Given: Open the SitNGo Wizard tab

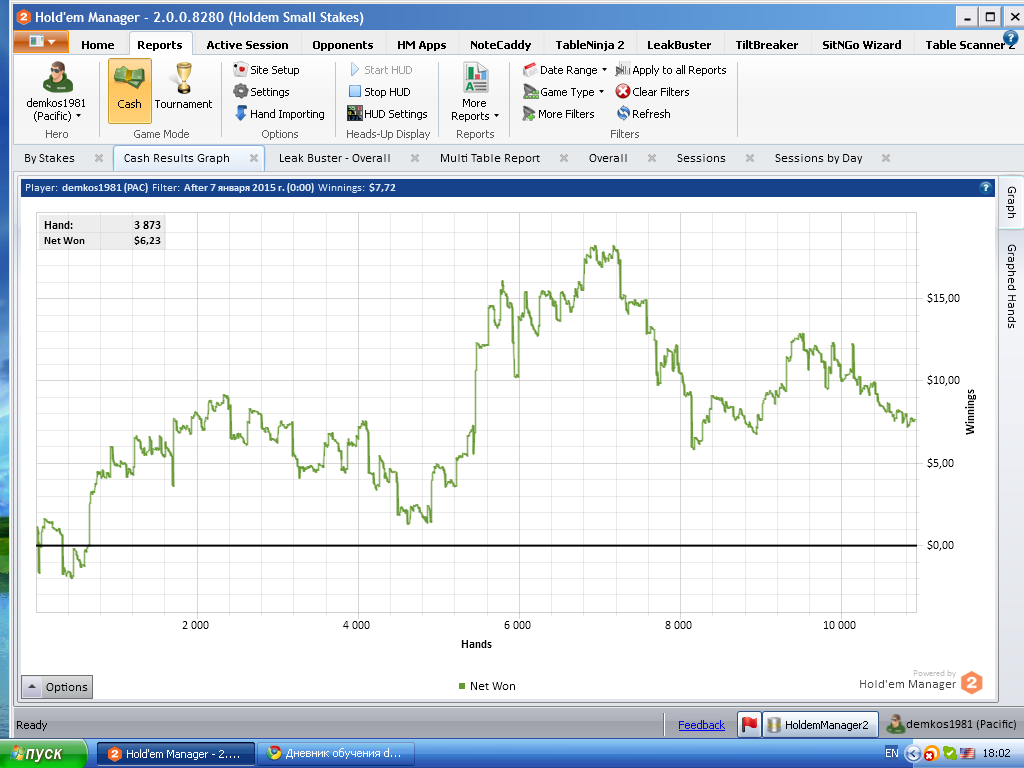Looking at the screenshot, I should point(862,44).
